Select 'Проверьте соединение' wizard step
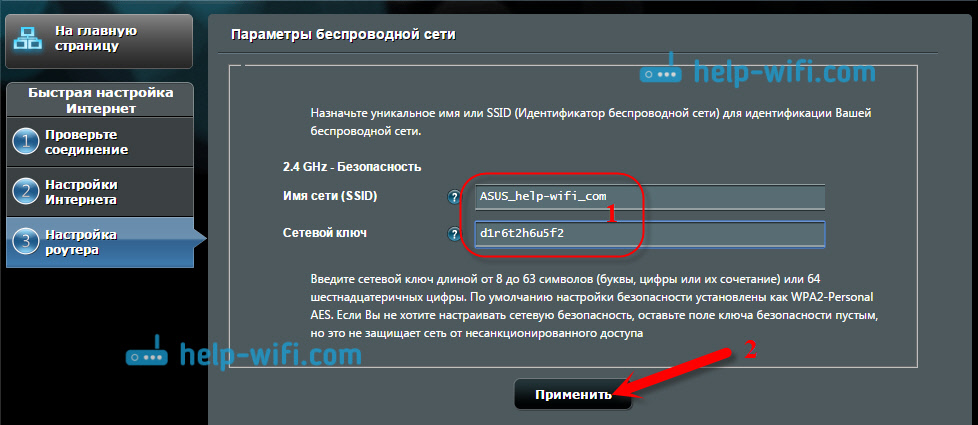This screenshot has height=425, width=978. point(85,142)
